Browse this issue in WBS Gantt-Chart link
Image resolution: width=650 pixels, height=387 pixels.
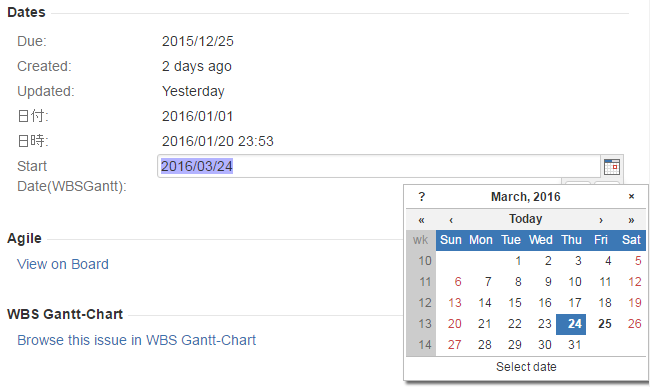136,340
